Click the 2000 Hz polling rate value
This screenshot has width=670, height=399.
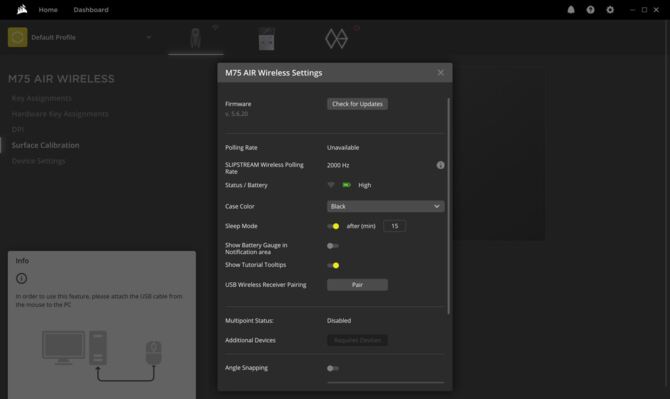338,165
